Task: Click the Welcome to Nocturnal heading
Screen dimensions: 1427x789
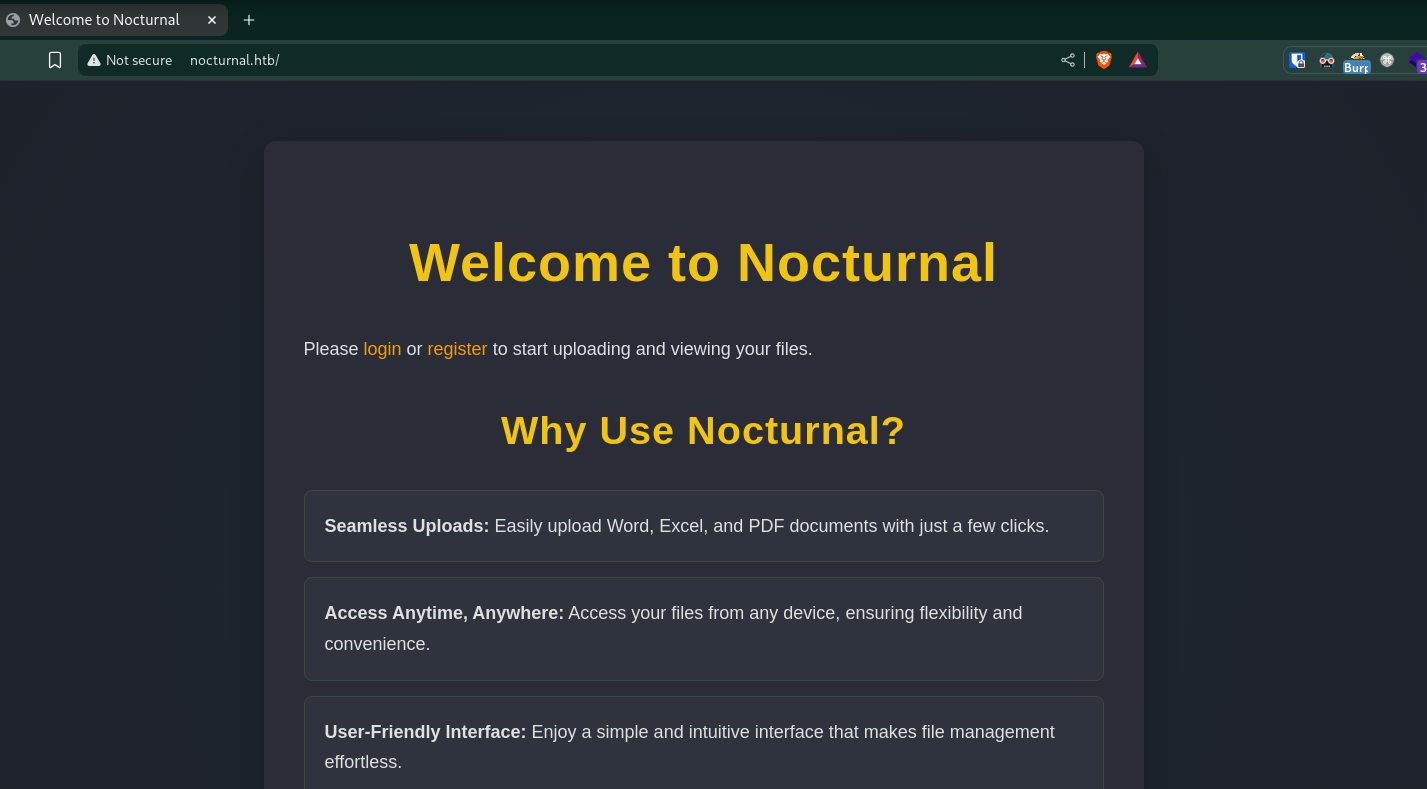Action: click(703, 263)
